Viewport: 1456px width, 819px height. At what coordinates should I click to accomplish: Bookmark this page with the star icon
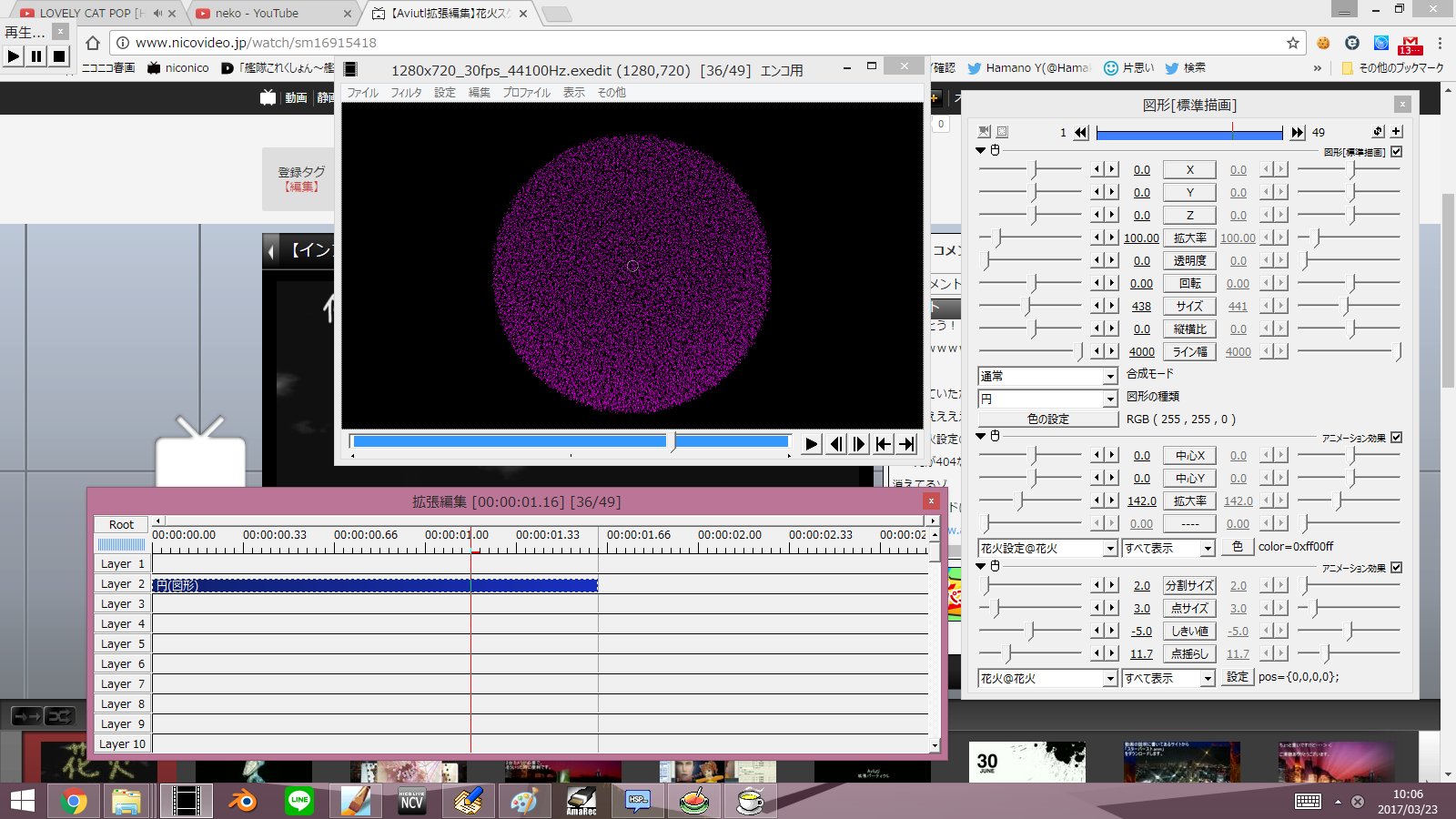1292,43
